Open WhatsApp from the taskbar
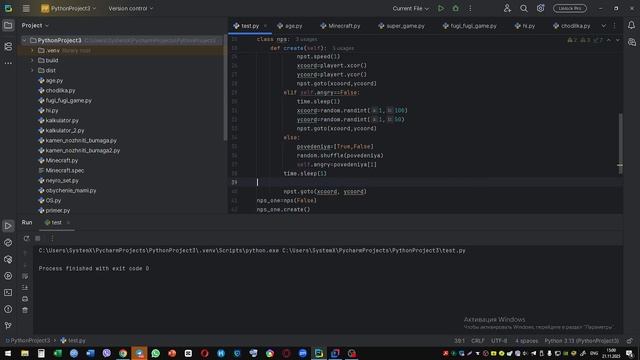The height and width of the screenshot is (360, 640). coord(156,353)
